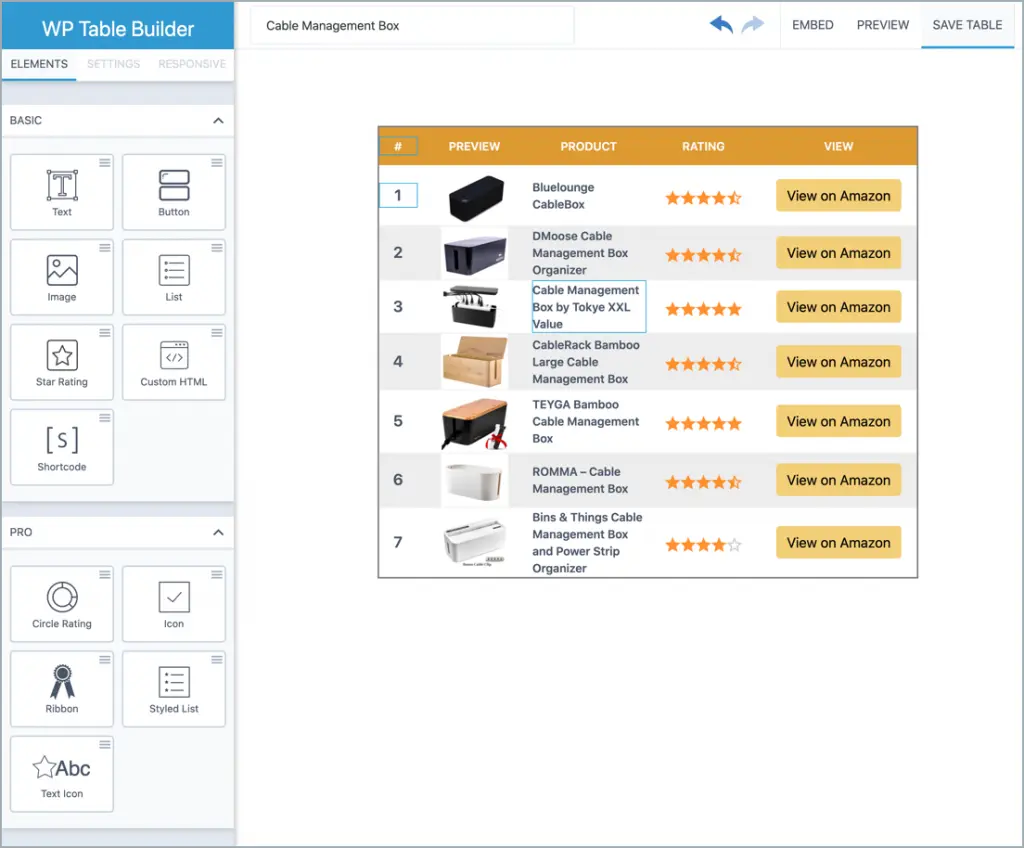Screen dimensions: 1024x848
Task: Open the RESPONSIVE tab
Action: pos(192,64)
